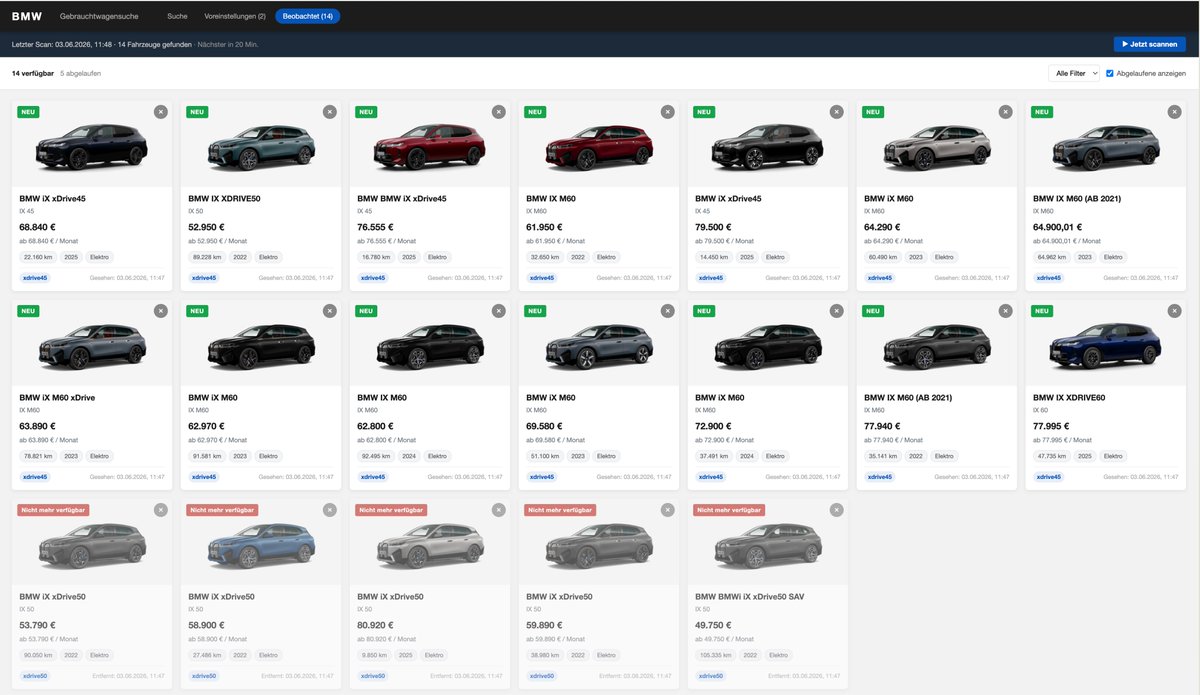Click the '9.850 km' mileage chip
The image size is (1200, 695).
click(x=372, y=655)
